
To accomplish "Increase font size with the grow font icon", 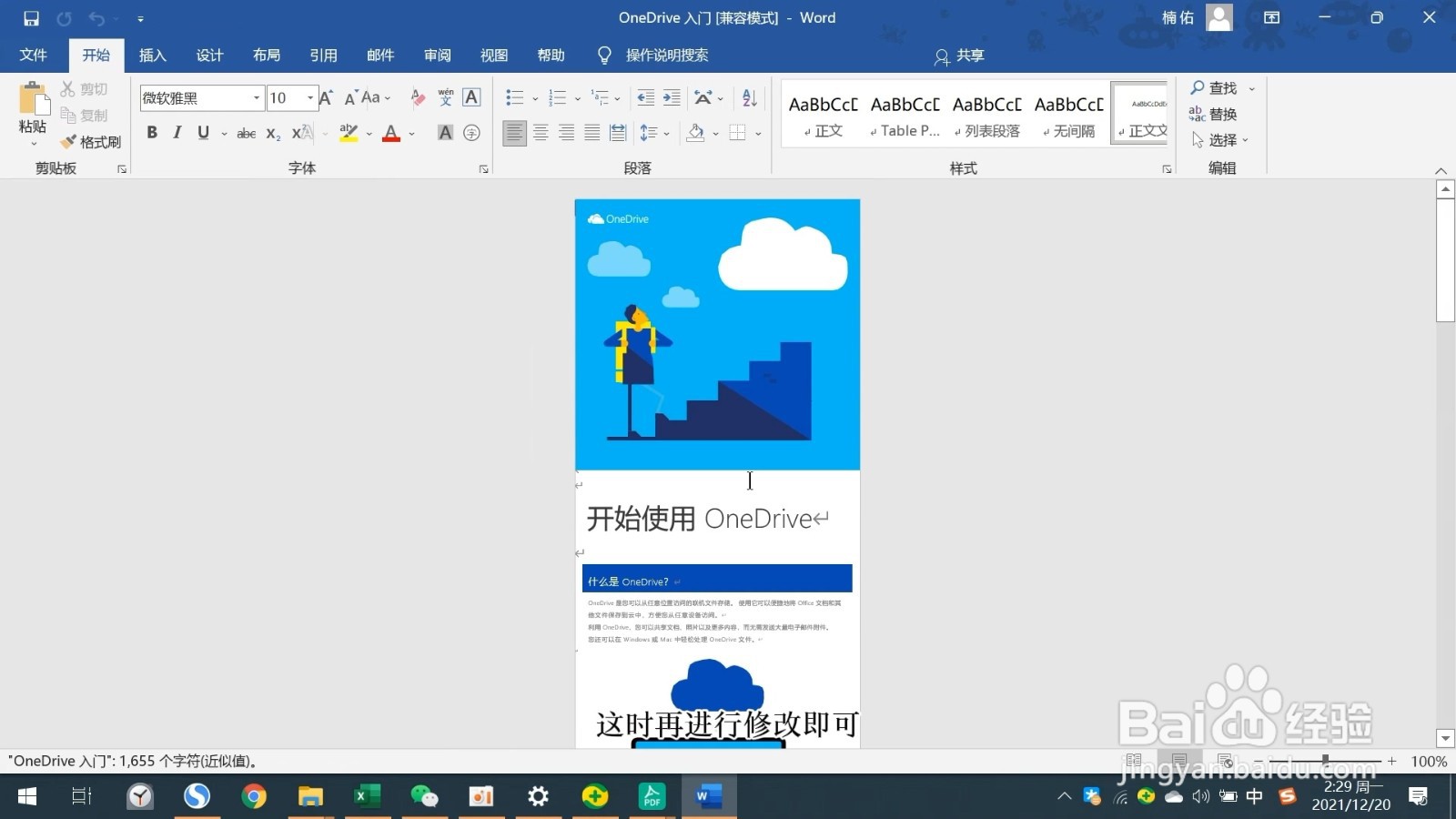I will click(x=326, y=97).
